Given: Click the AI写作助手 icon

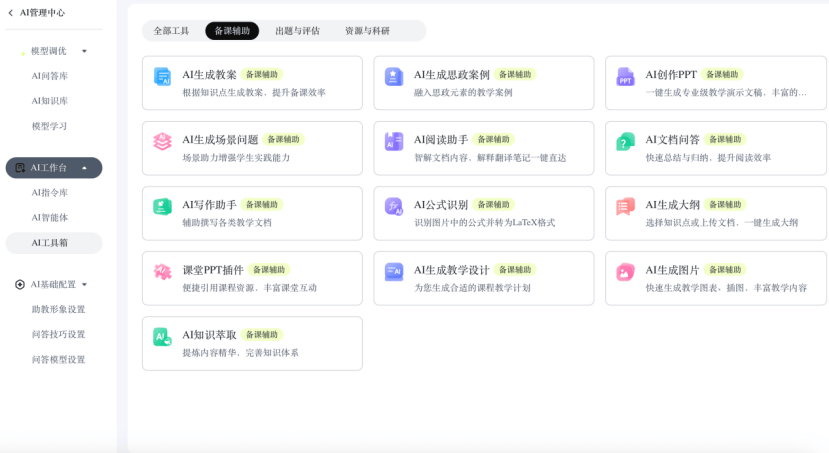Looking at the screenshot, I should point(162,207).
